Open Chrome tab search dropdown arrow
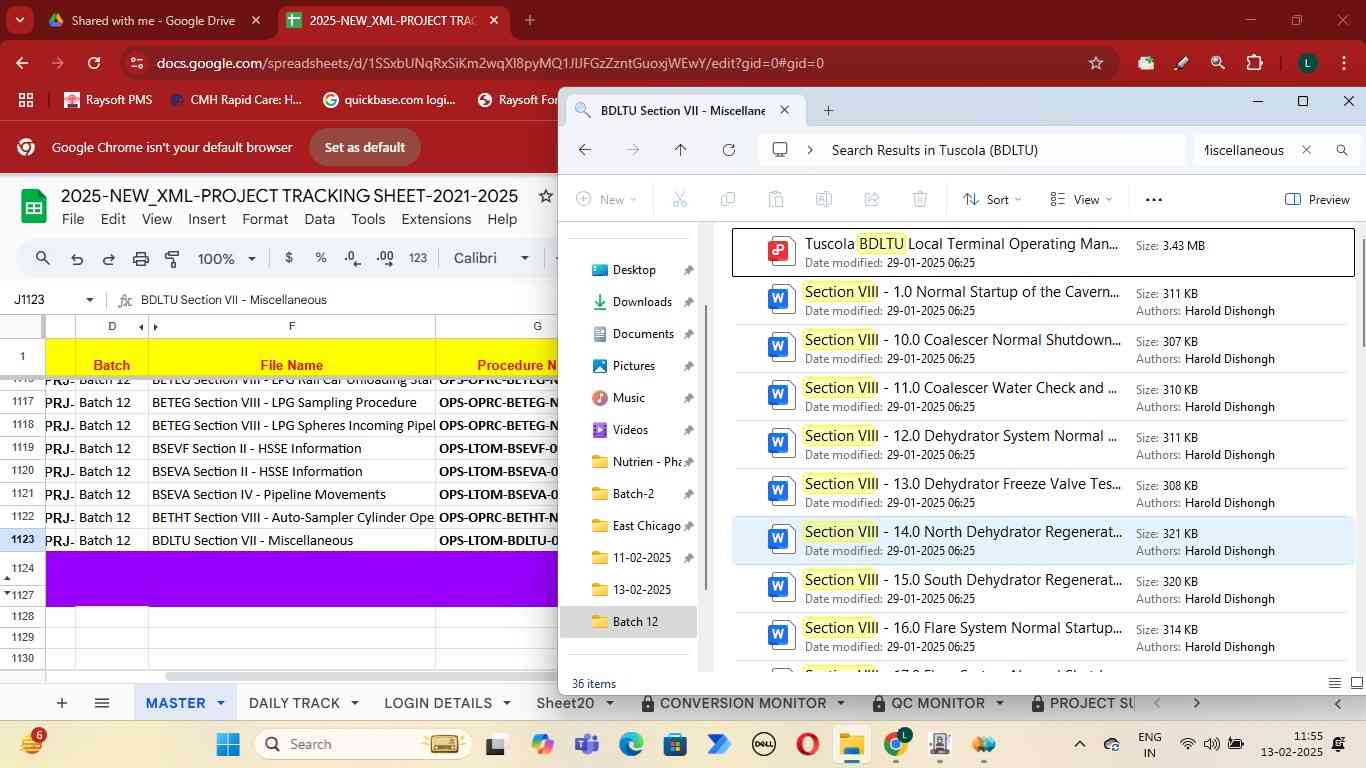The width and height of the screenshot is (1366, 768). pos(20,20)
